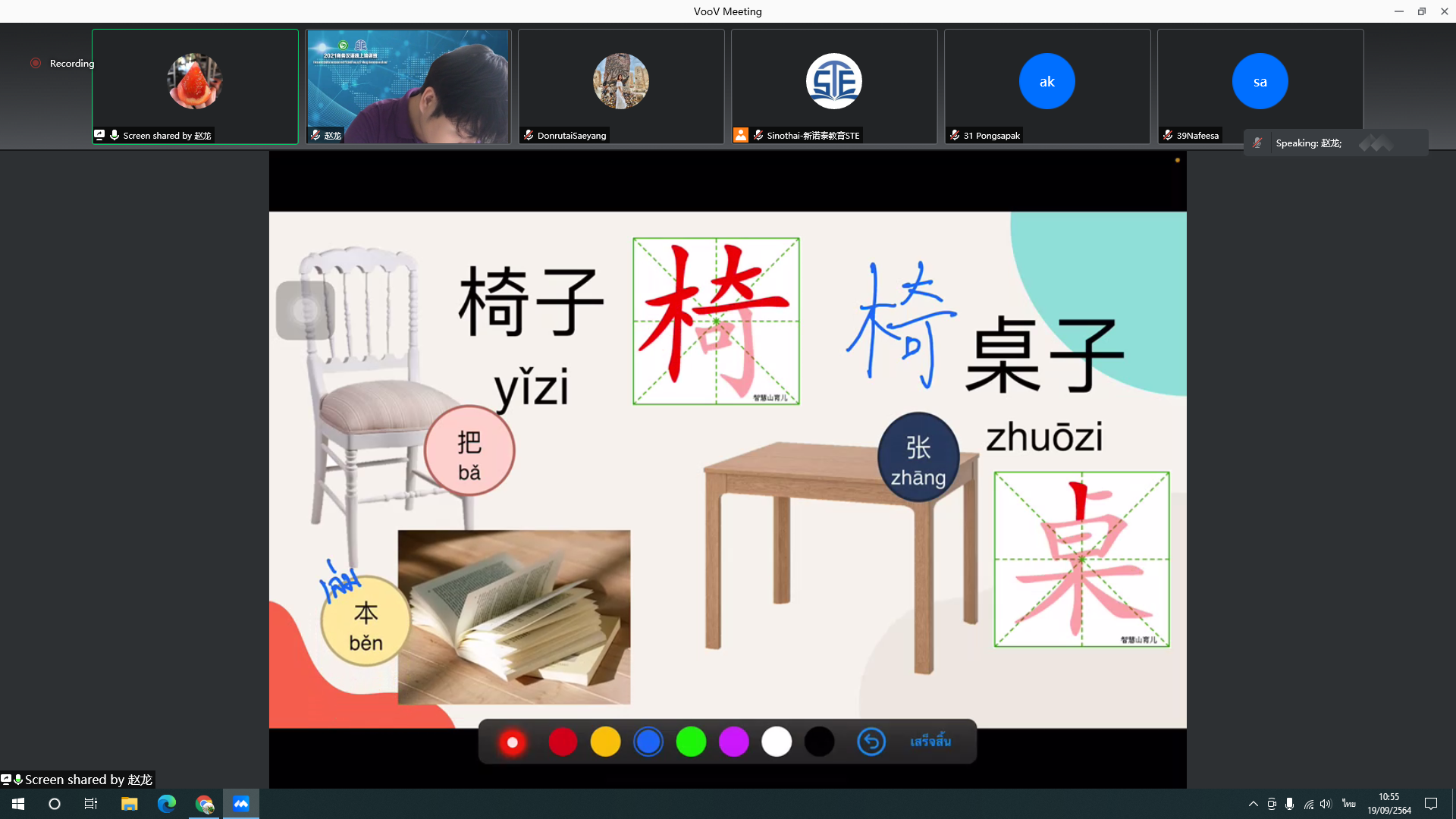Open Google Chrome from taskbar
Image resolution: width=1456 pixels, height=819 pixels.
pos(205,804)
